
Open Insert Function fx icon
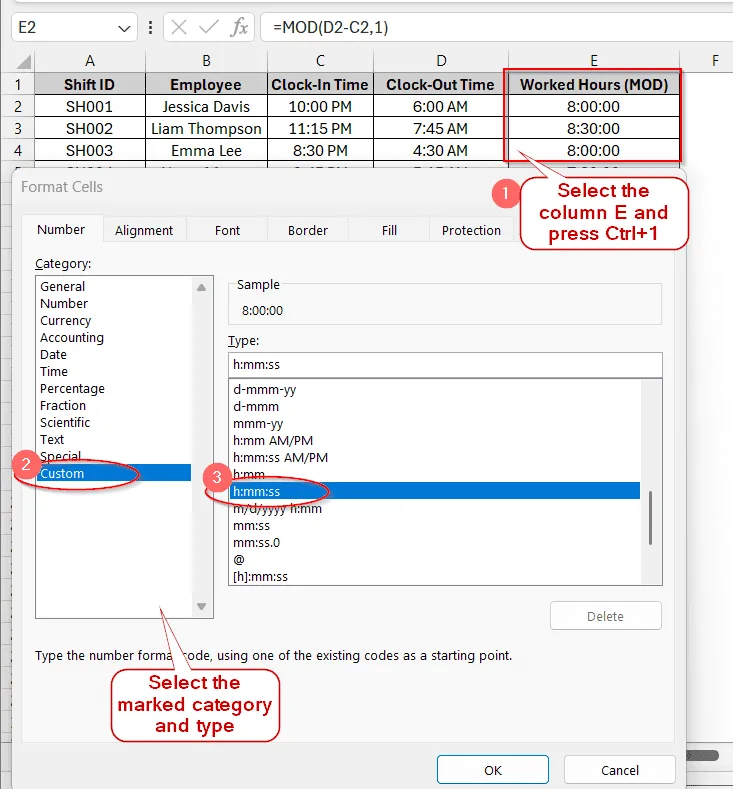[239, 27]
